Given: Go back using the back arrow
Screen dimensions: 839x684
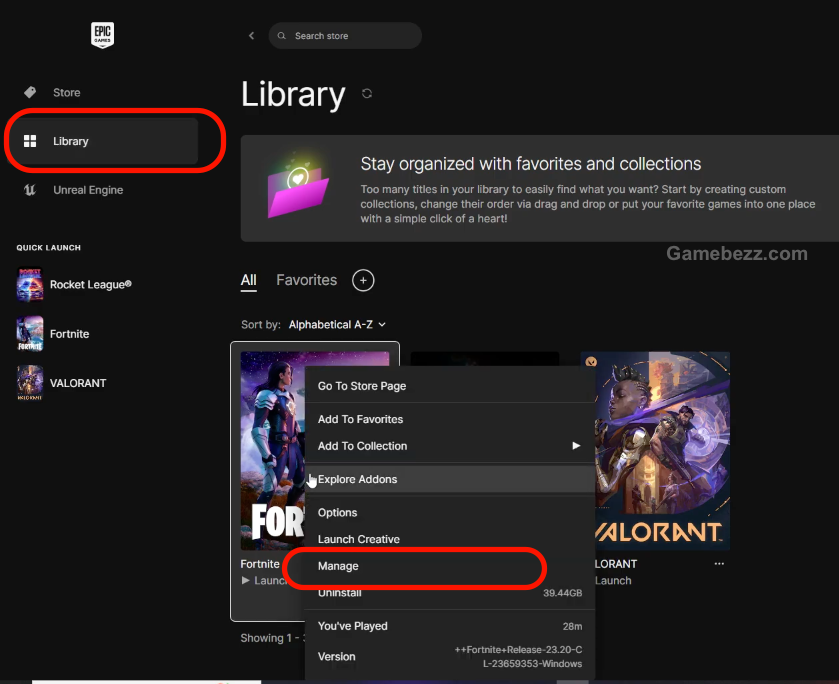Looking at the screenshot, I should point(251,36).
